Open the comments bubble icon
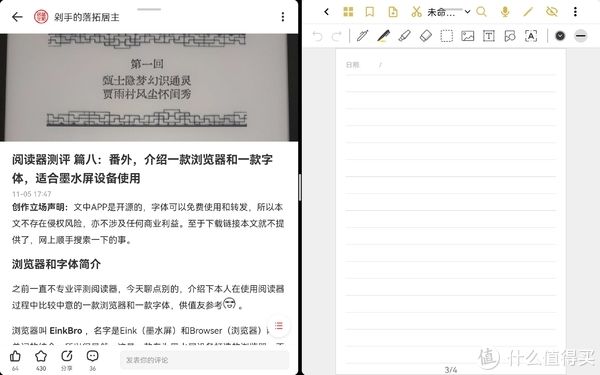The height and width of the screenshot is (375, 600). 93,356
